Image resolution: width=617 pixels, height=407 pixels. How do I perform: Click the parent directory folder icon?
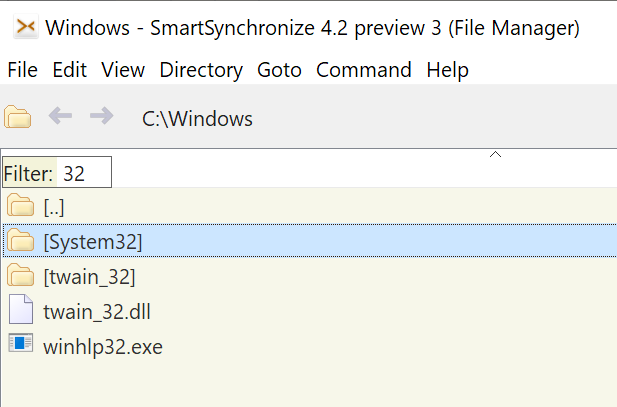click(21, 207)
